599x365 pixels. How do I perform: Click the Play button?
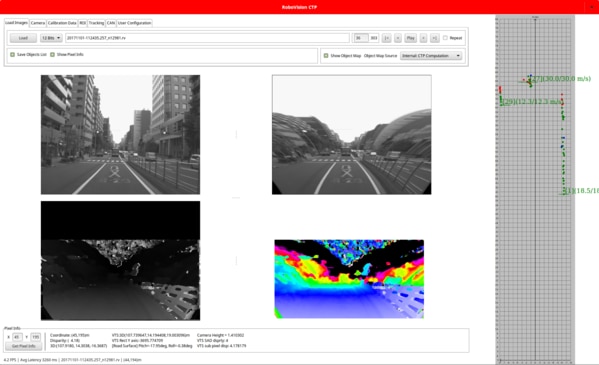click(x=411, y=38)
